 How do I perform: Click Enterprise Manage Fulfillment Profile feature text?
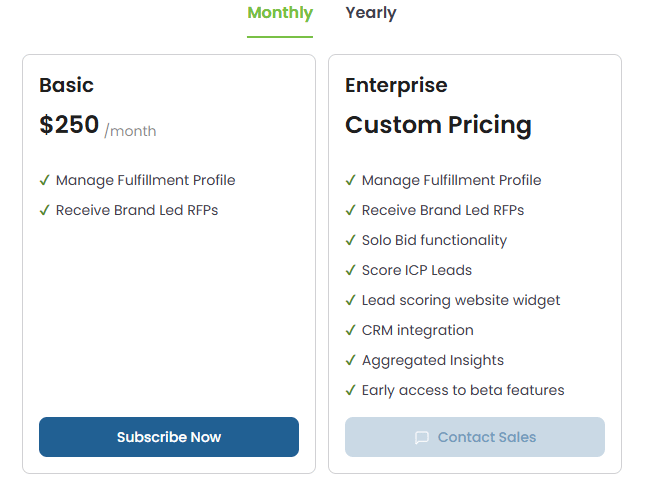pyautogui.click(x=451, y=181)
